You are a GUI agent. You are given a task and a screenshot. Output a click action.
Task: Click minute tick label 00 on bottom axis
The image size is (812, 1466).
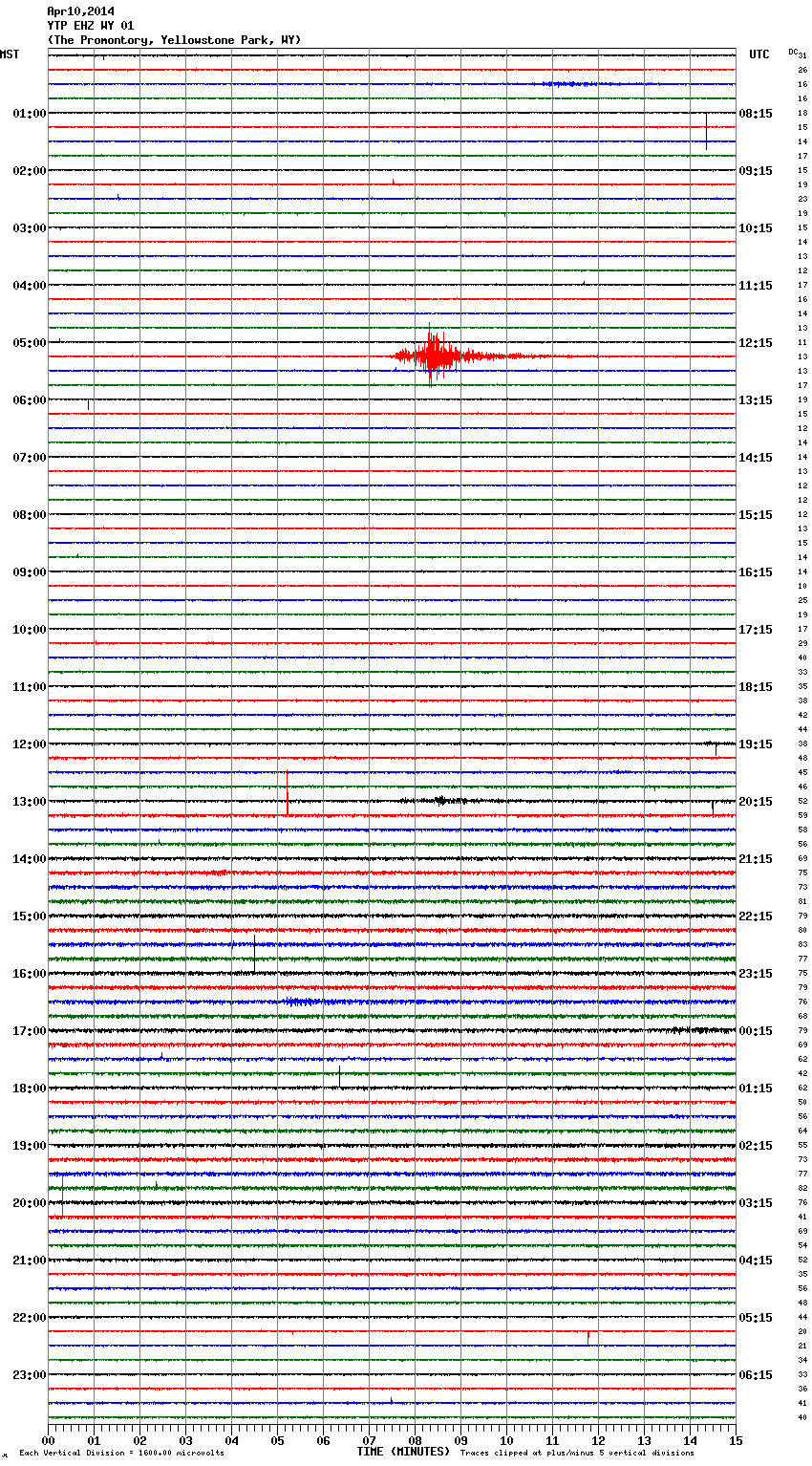tap(48, 1440)
